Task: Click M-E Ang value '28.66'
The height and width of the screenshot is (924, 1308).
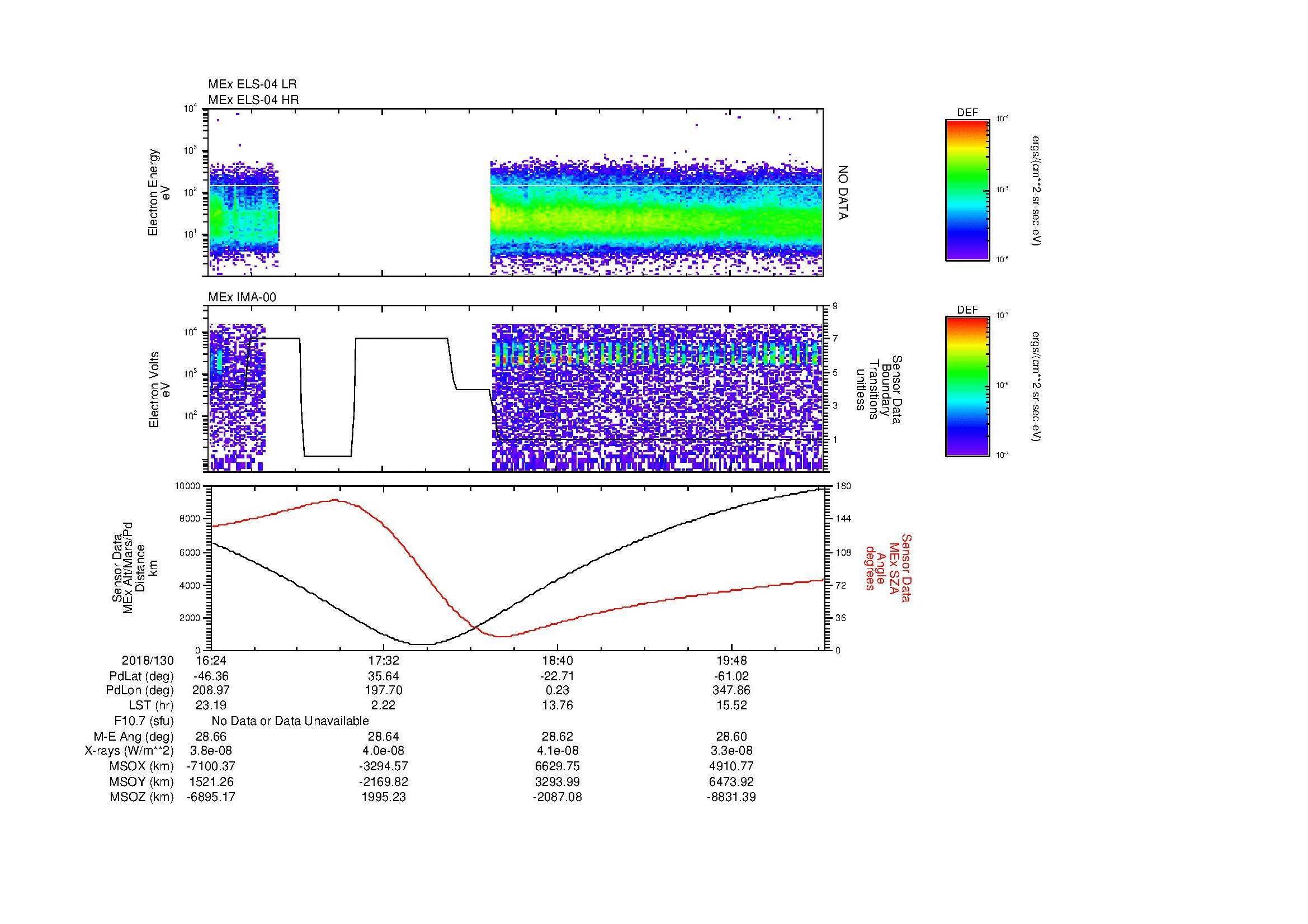Action: tap(211, 737)
